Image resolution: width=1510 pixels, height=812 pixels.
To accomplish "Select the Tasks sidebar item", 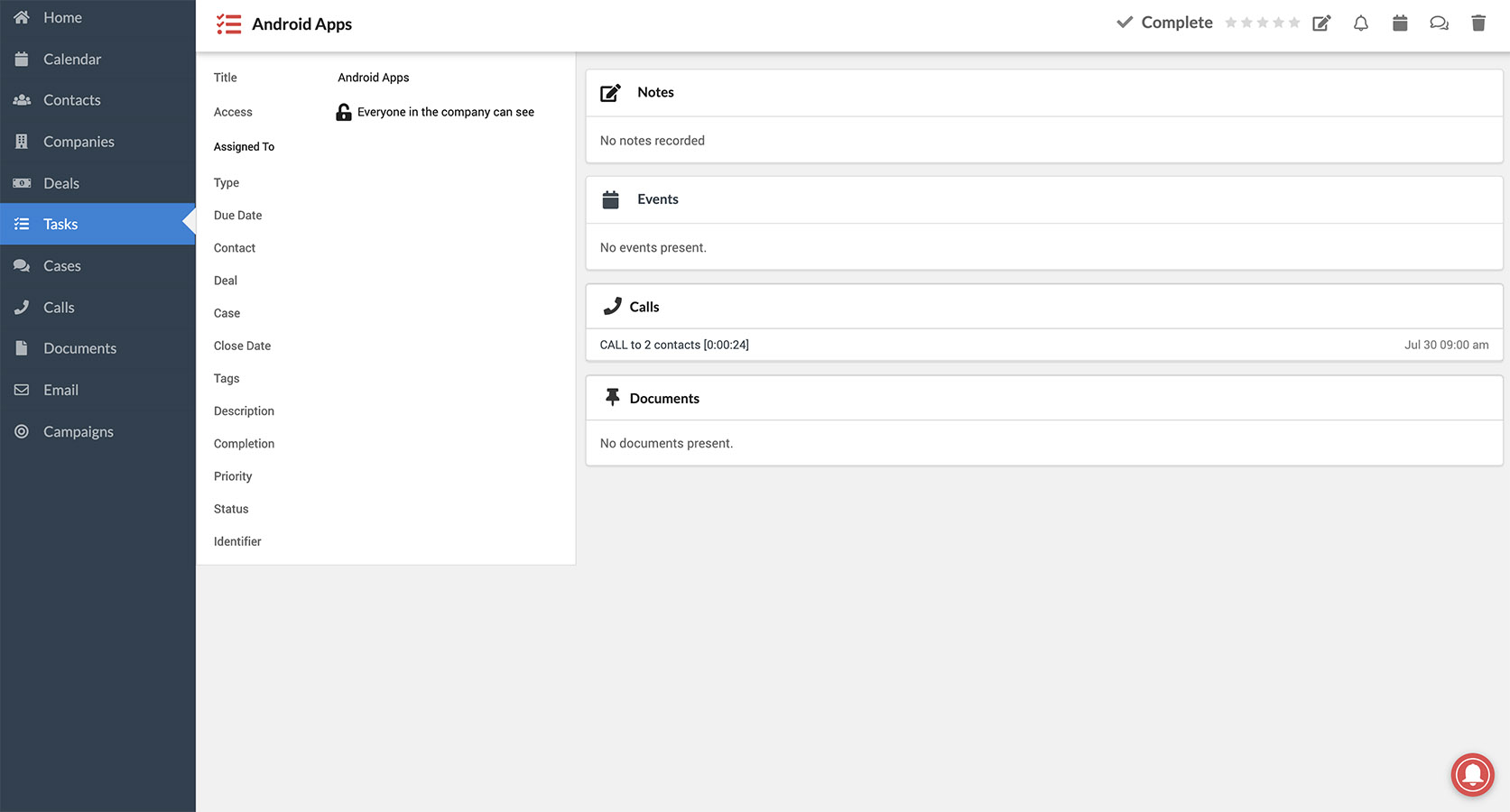I will pos(97,224).
